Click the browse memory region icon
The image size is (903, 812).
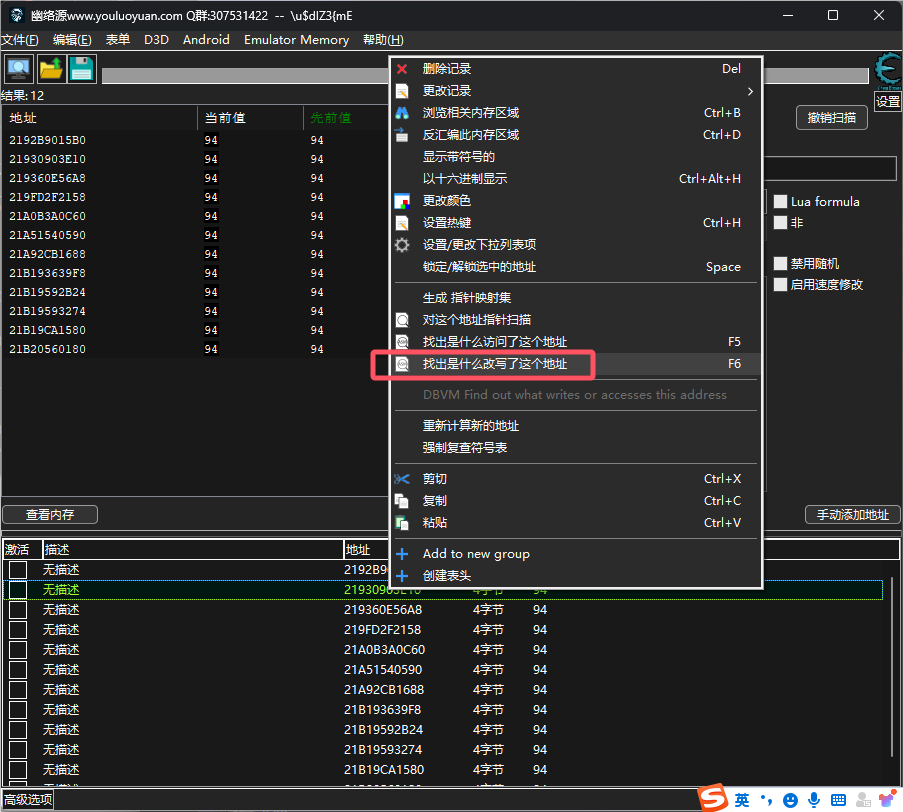402,113
